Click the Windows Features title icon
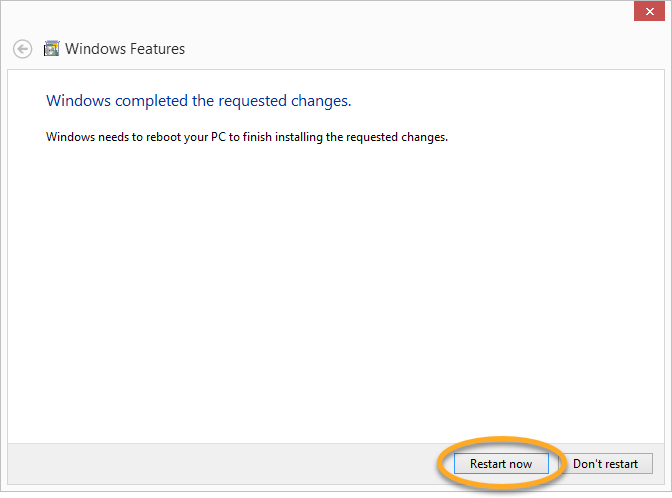Screen dimensions: 672x498 pos(49,49)
